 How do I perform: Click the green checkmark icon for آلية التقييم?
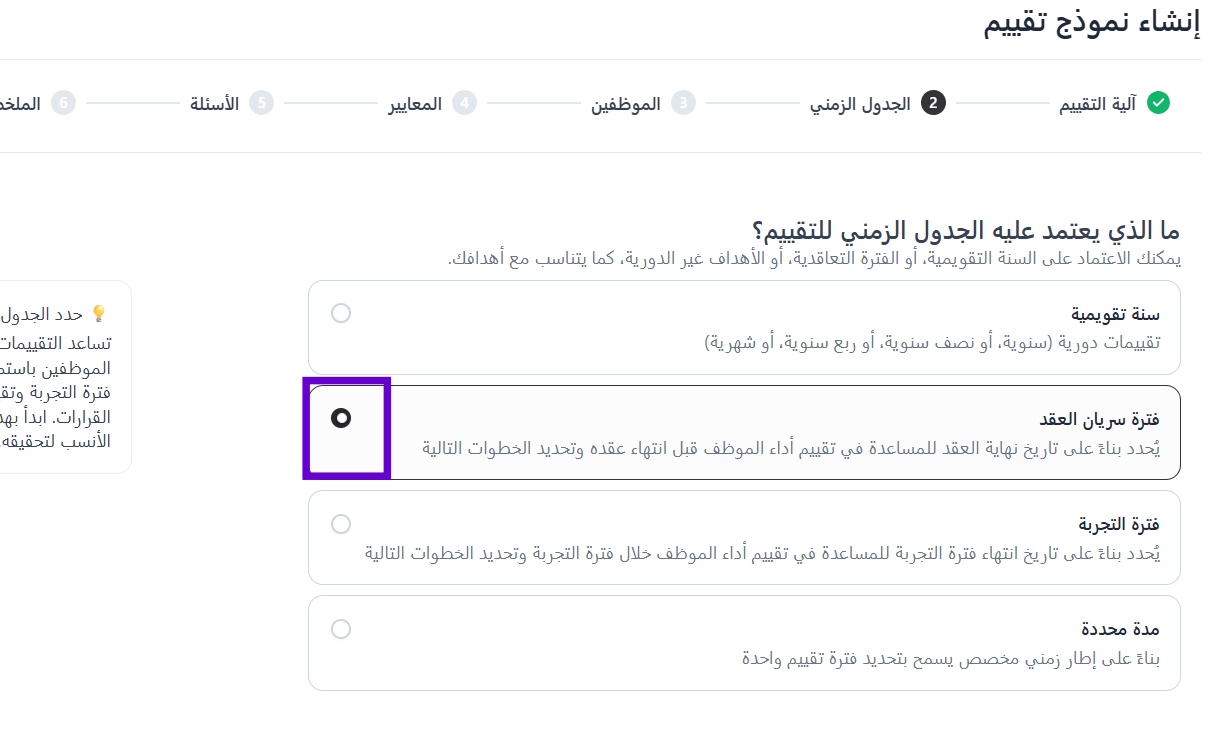pyautogui.click(x=1158, y=103)
